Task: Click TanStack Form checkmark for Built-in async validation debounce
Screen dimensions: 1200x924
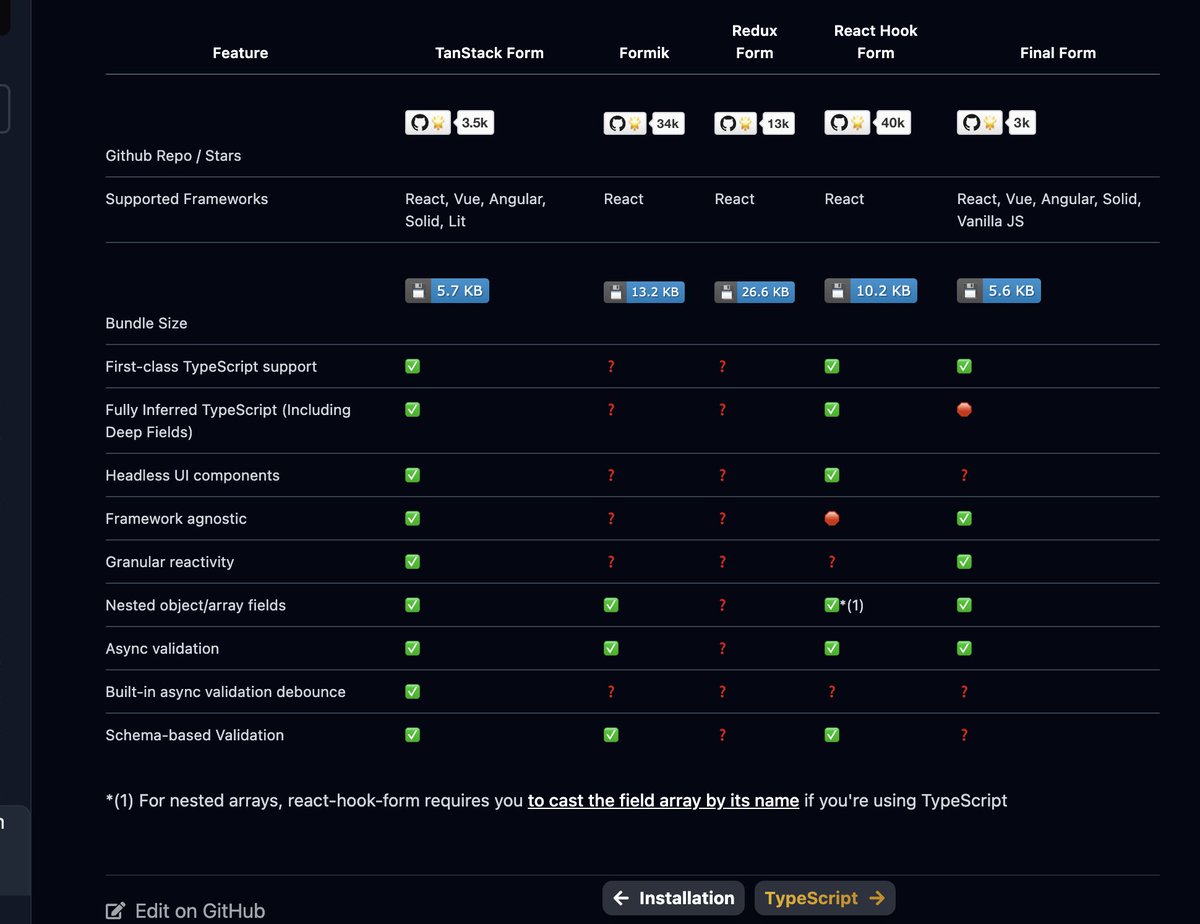Action: pos(412,692)
